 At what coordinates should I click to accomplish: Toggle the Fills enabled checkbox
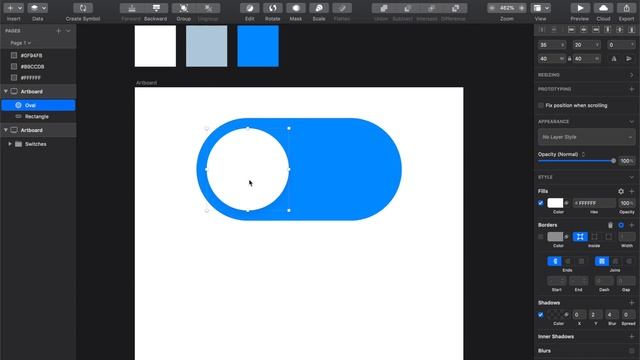click(x=541, y=203)
